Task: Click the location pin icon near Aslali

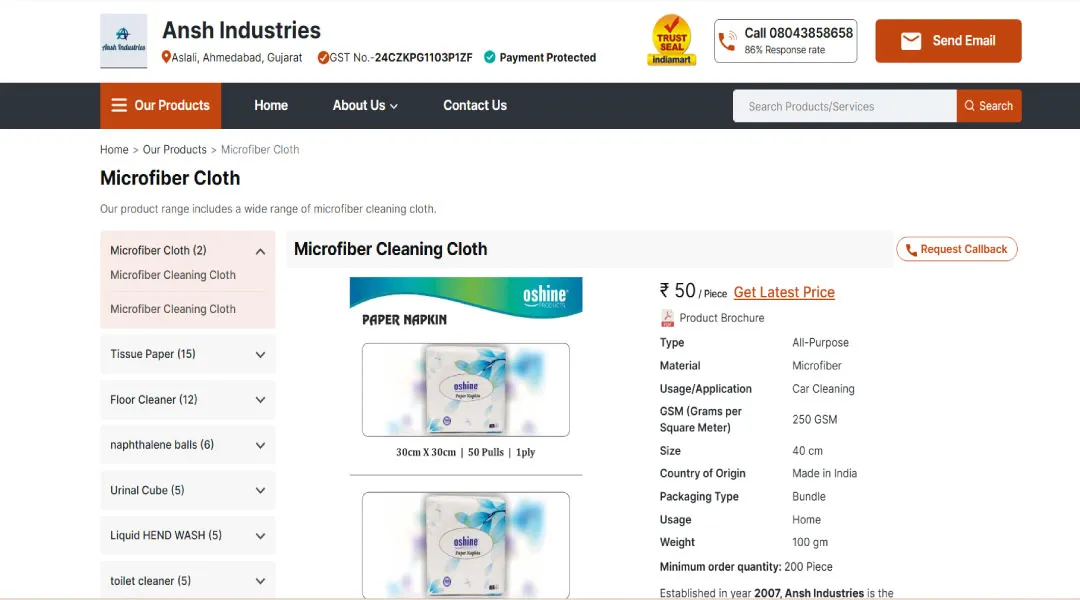Action: [x=166, y=57]
